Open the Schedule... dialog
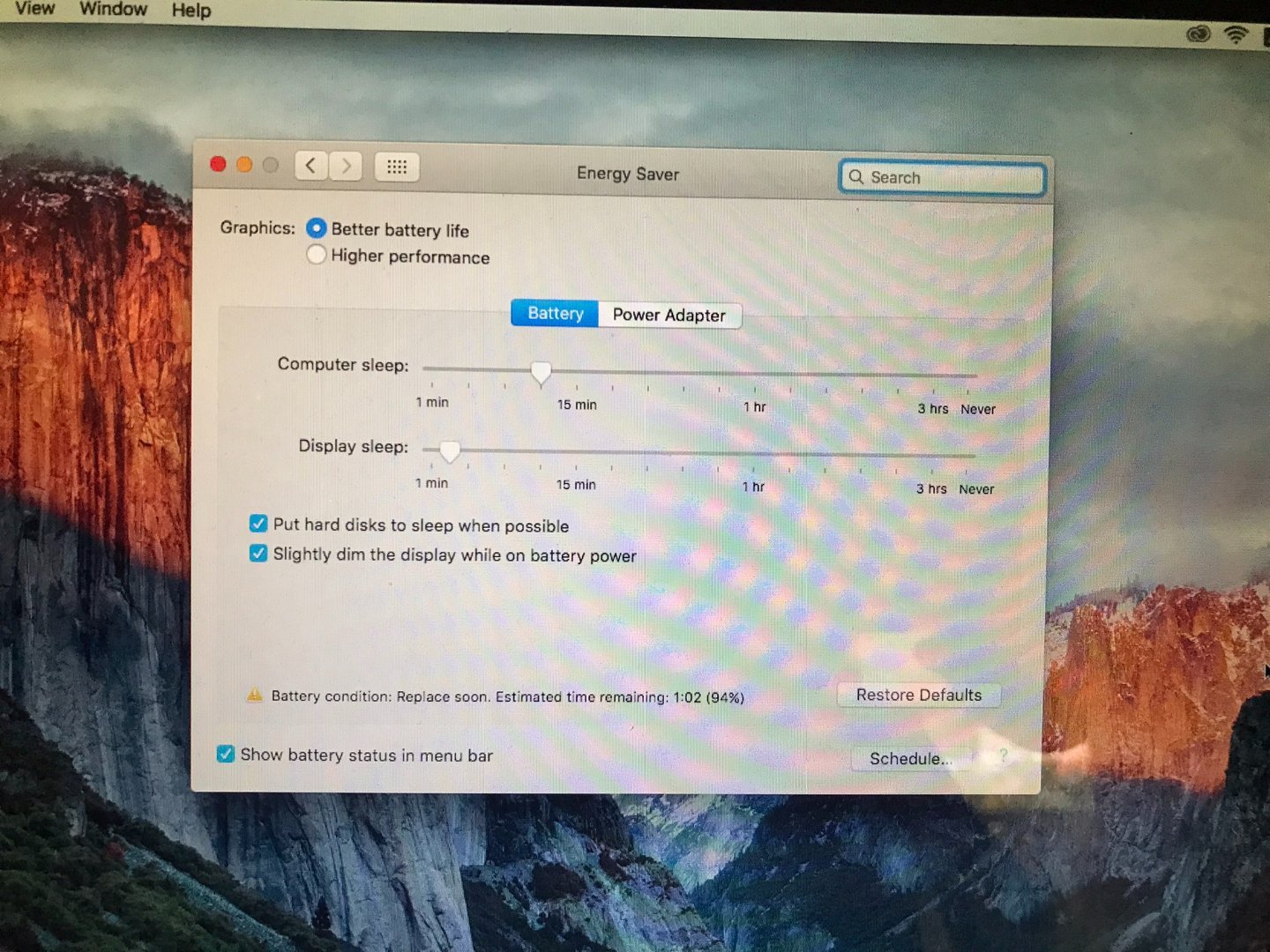 [911, 758]
